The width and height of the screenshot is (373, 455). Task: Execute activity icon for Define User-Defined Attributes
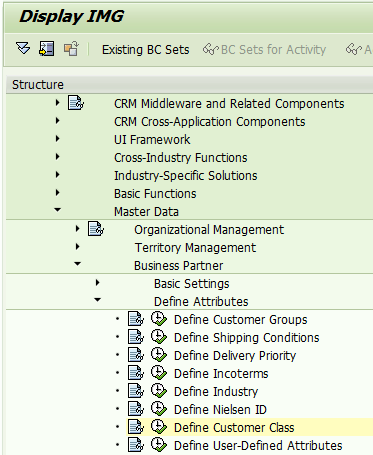[159, 445]
